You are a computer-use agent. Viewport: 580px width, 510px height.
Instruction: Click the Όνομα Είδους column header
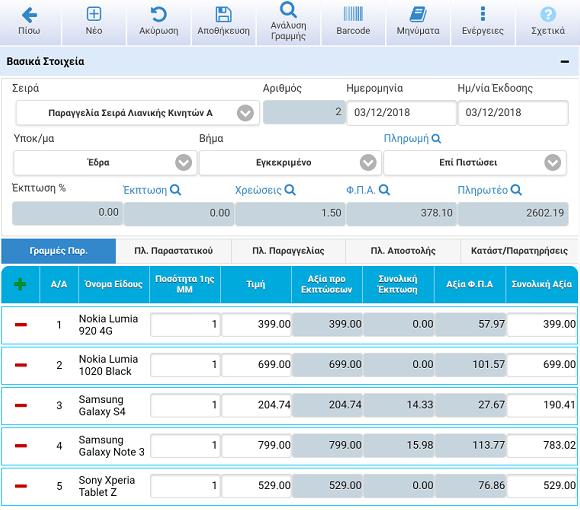click(x=114, y=284)
